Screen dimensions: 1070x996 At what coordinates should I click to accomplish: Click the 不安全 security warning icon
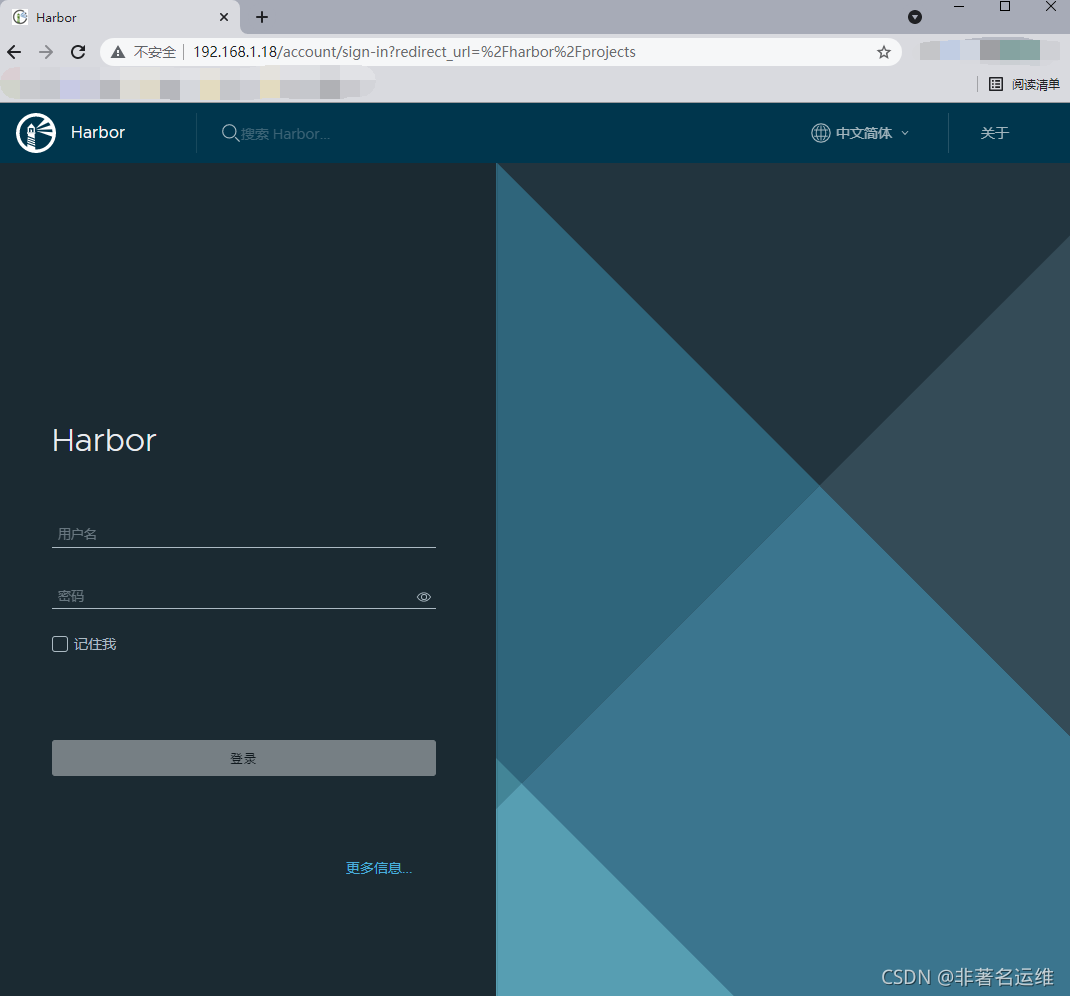(x=118, y=52)
